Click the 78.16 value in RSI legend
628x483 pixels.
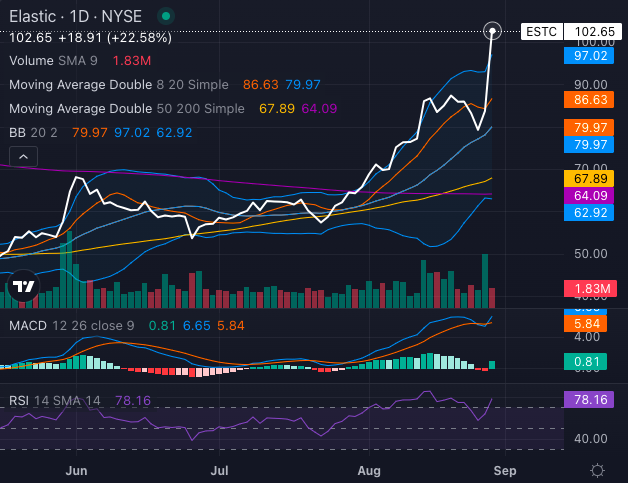pos(133,400)
